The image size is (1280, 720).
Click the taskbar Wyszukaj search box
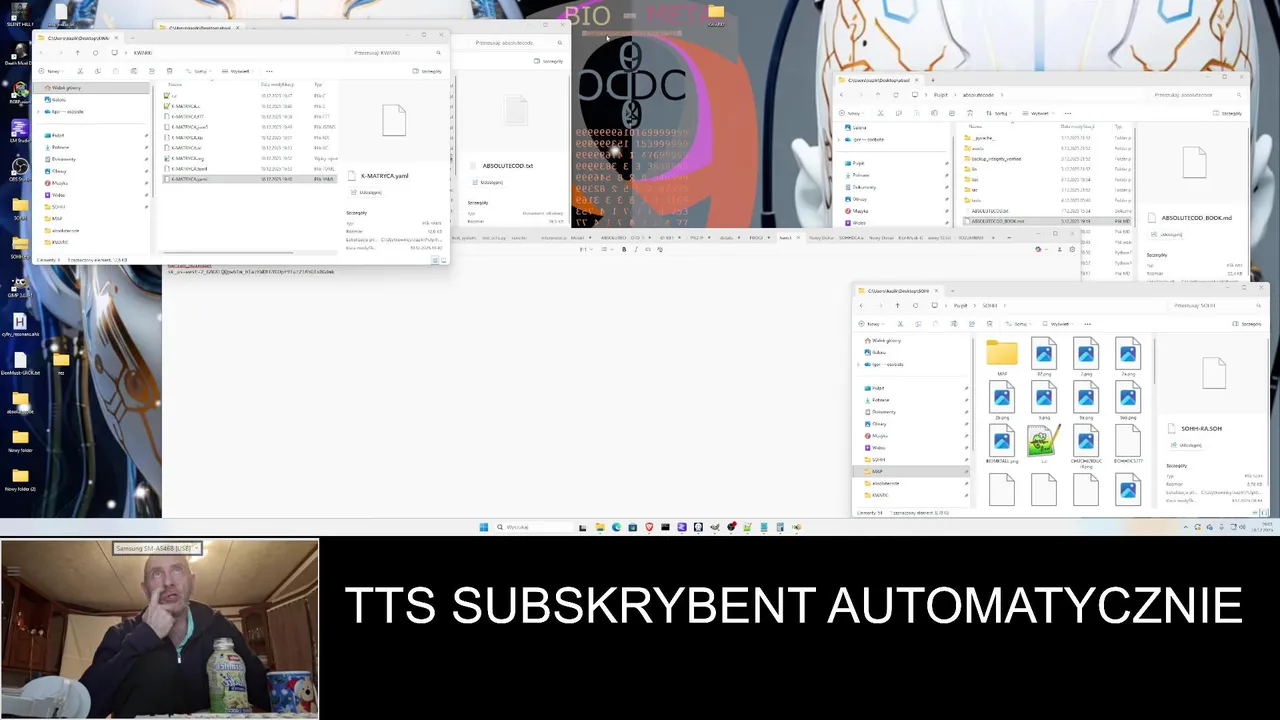(533, 527)
